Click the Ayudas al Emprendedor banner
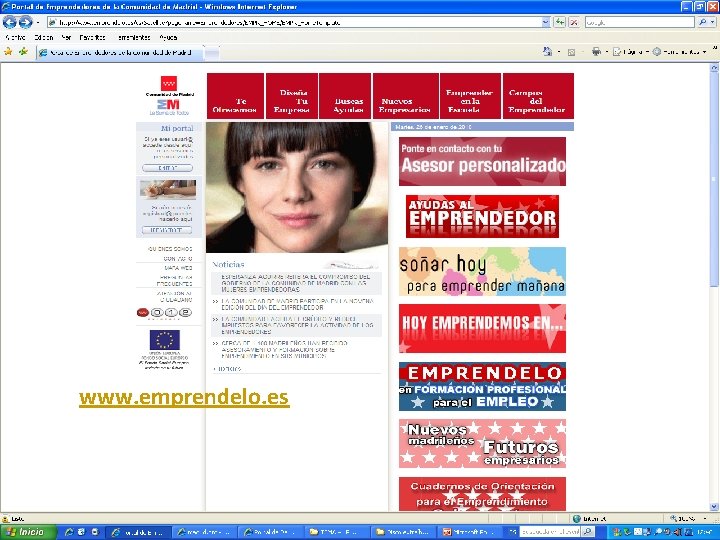The image size is (720, 540). click(x=482, y=216)
